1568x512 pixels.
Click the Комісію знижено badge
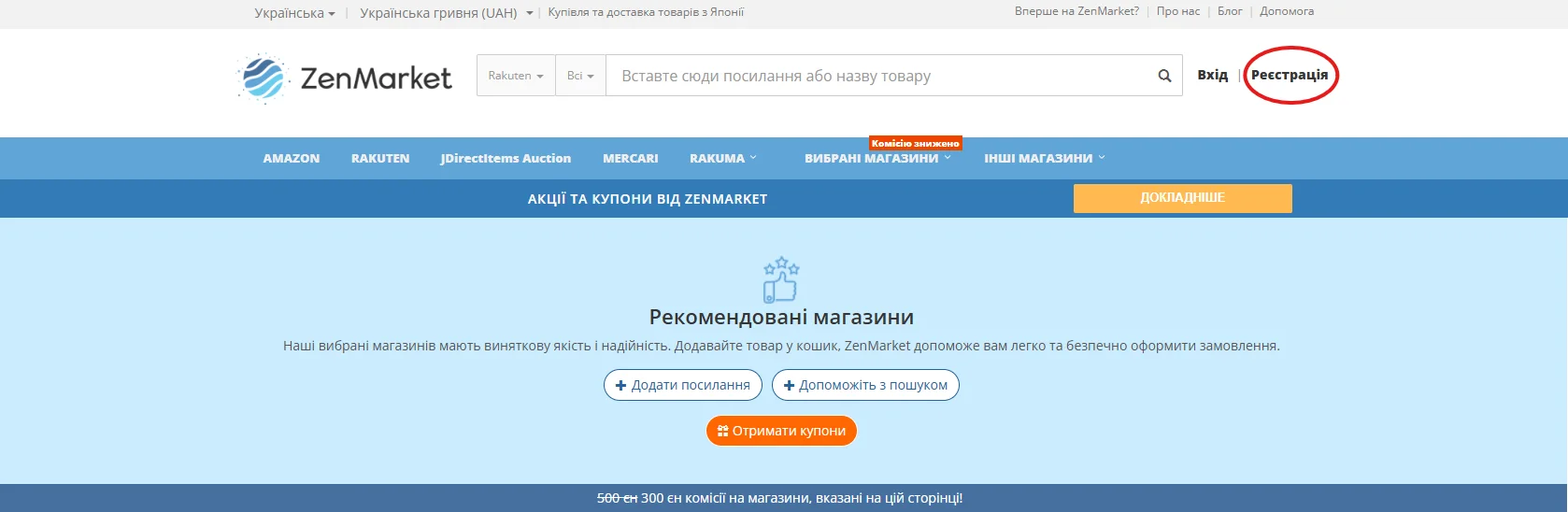pos(916,143)
